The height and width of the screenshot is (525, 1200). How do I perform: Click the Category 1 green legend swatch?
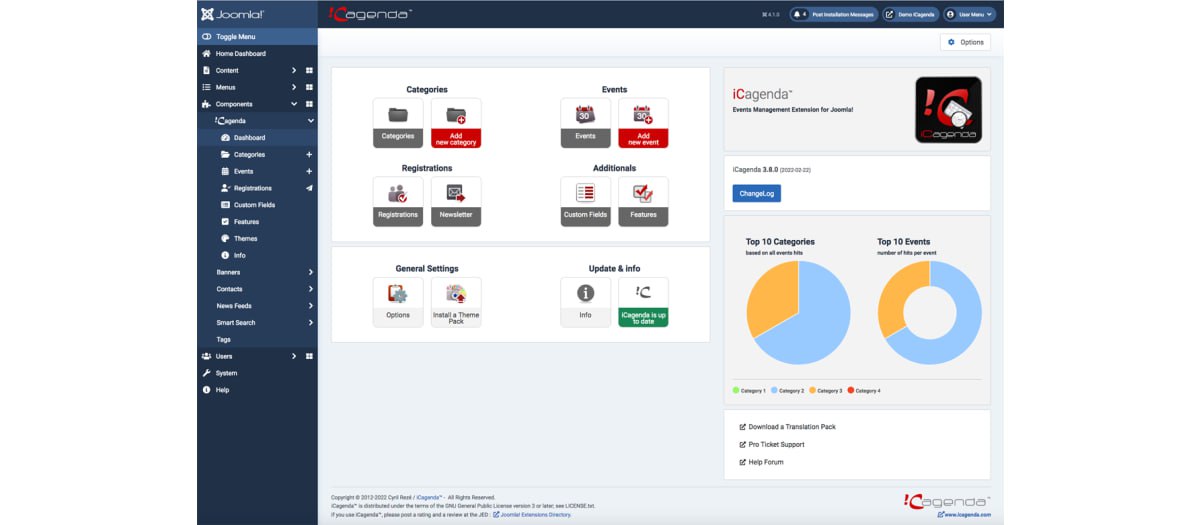click(x=735, y=390)
